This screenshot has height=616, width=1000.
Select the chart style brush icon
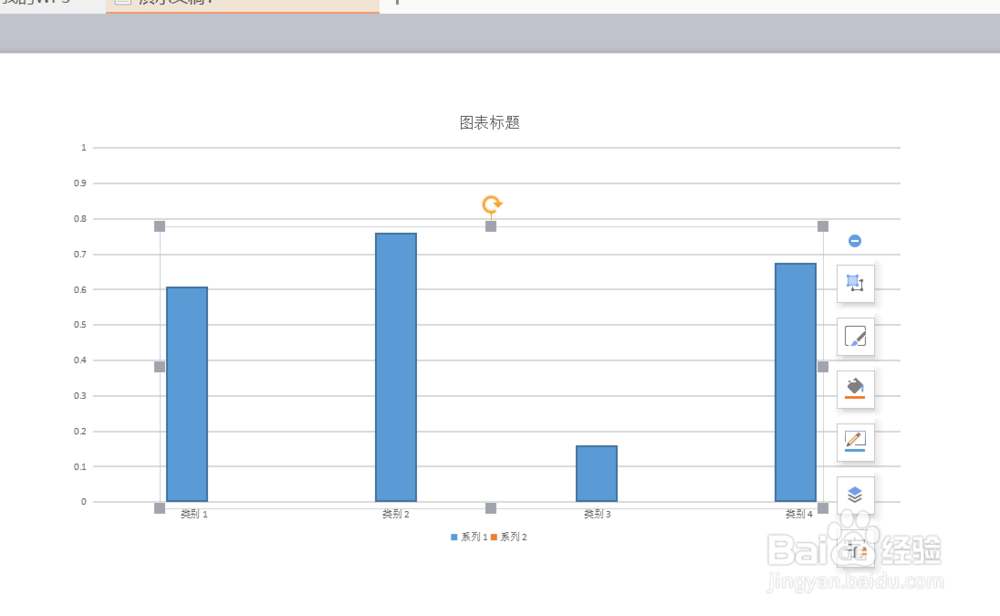coord(855,337)
